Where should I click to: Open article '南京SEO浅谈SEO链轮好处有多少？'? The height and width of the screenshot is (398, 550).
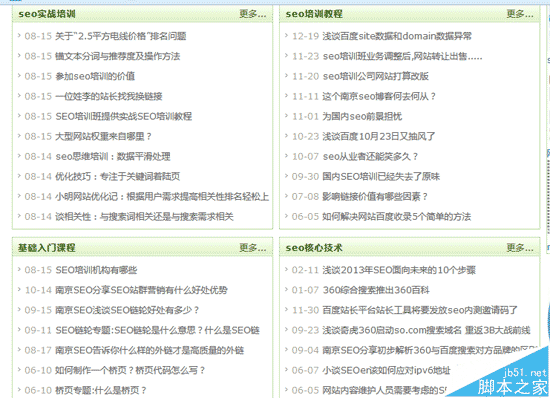(127, 310)
